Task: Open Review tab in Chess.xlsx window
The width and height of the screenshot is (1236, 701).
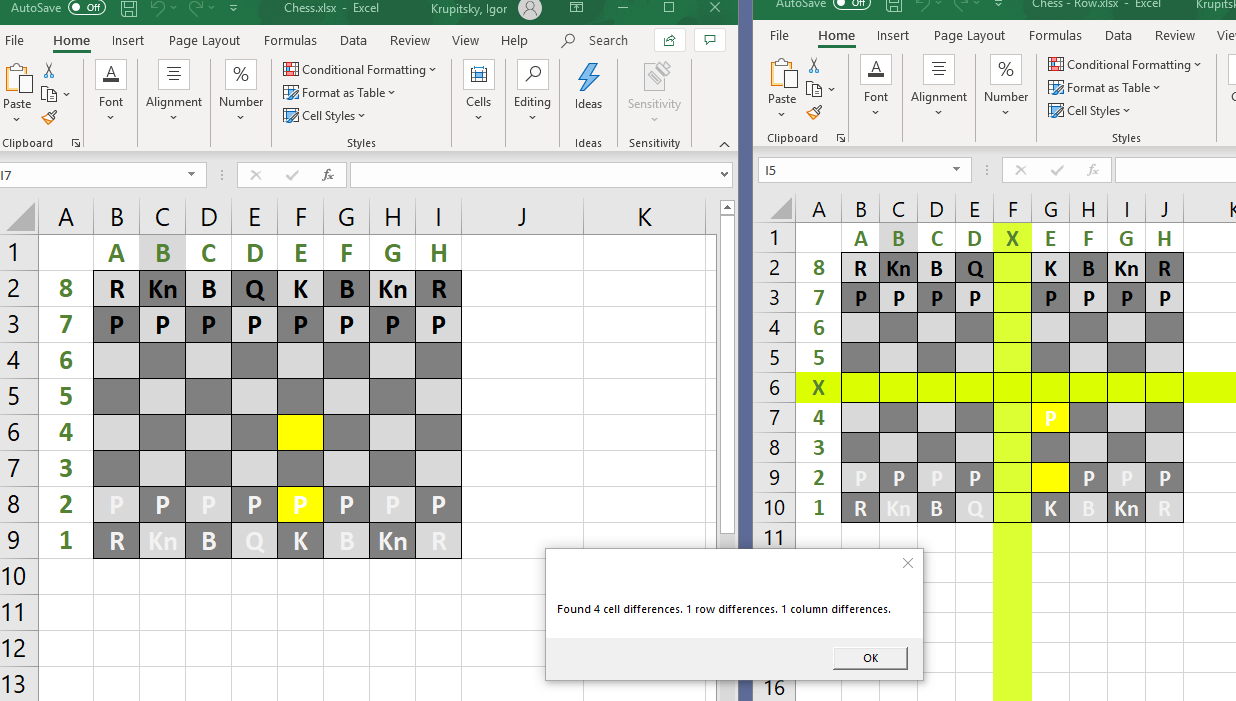Action: 410,41
